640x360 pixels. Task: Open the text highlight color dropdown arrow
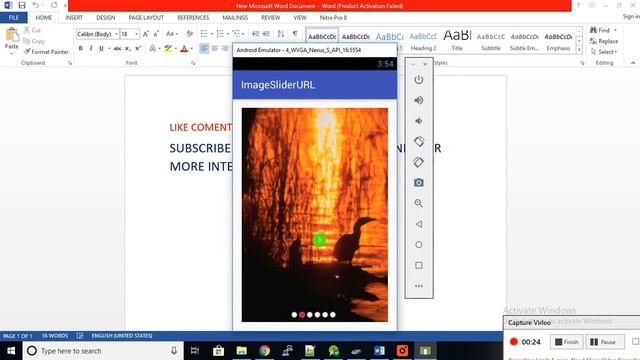tap(176, 49)
